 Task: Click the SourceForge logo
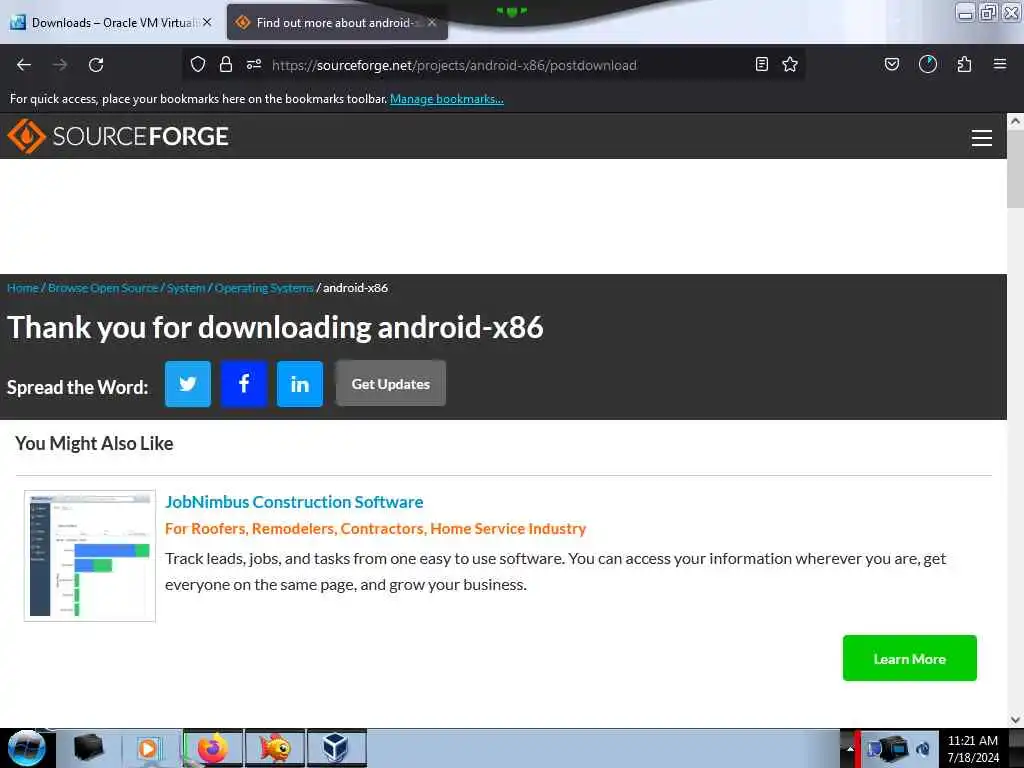pos(118,136)
